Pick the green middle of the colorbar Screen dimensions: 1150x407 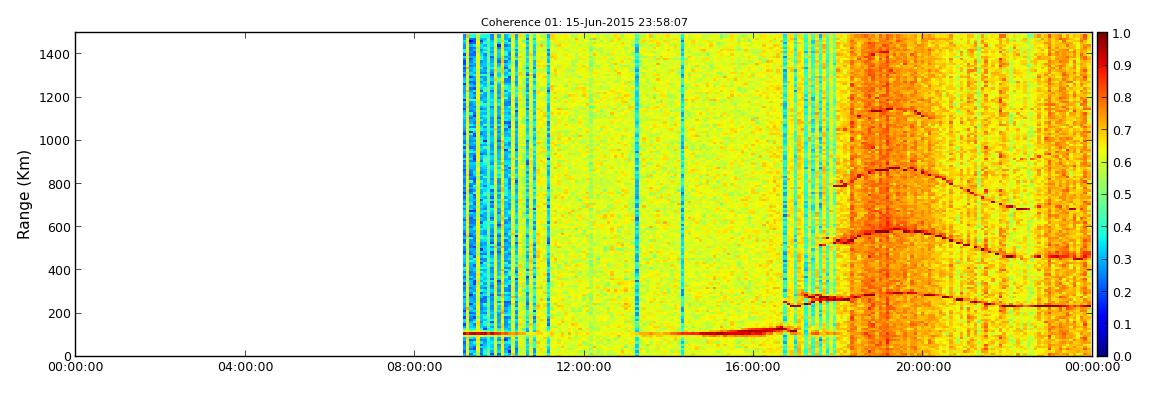tap(1102, 194)
